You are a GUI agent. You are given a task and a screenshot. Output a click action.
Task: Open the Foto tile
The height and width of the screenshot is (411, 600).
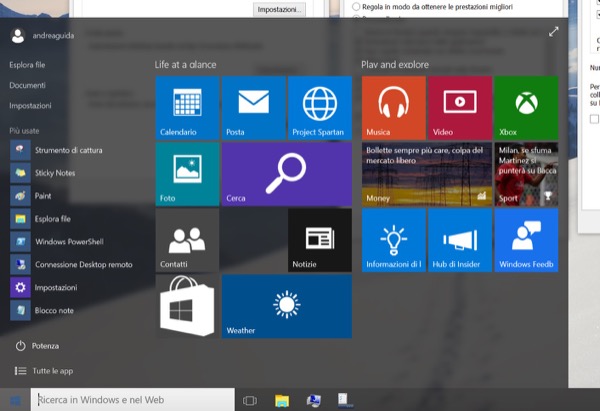(188, 174)
